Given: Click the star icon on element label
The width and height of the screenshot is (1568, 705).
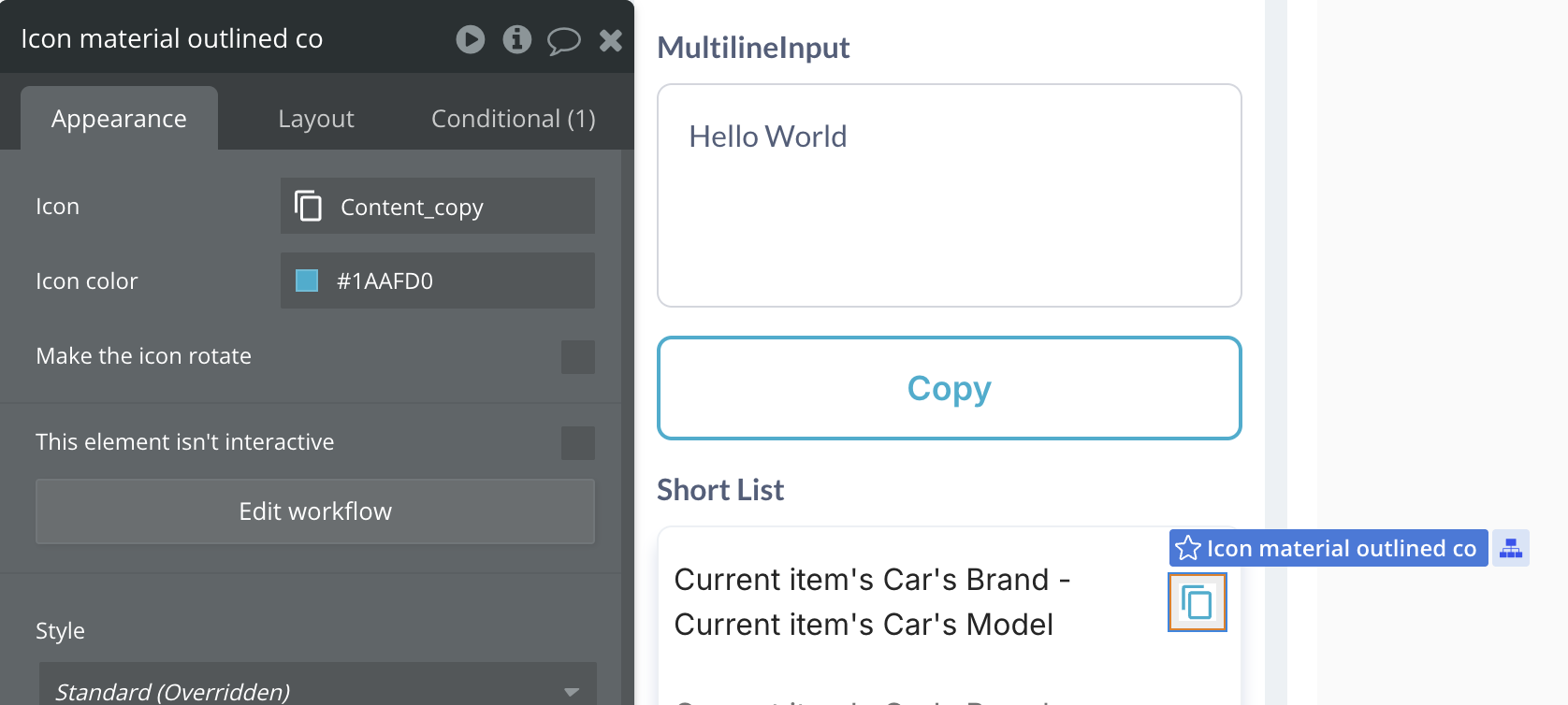Looking at the screenshot, I should 1188,548.
